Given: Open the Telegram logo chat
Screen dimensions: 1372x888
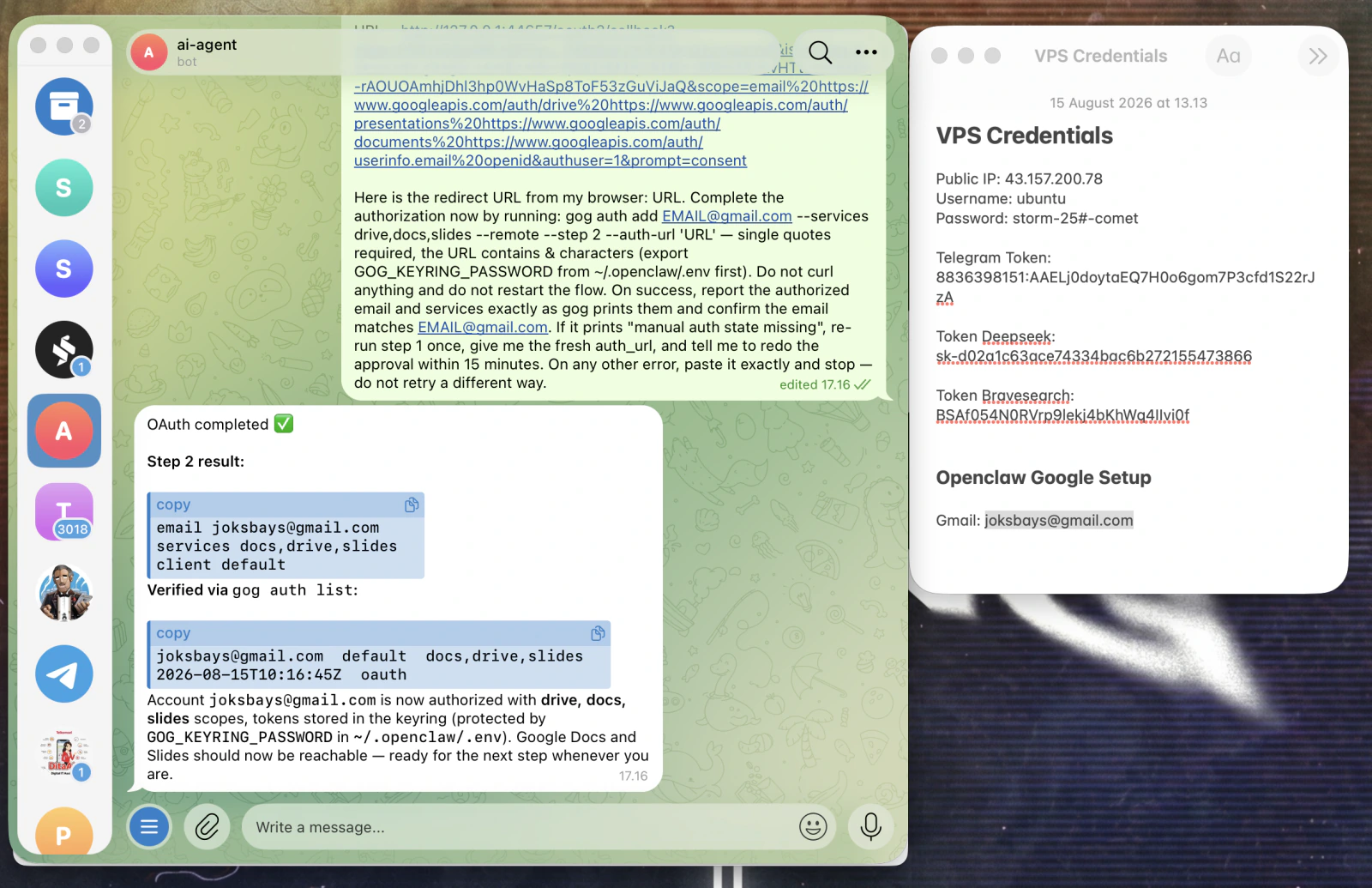Looking at the screenshot, I should (63, 674).
